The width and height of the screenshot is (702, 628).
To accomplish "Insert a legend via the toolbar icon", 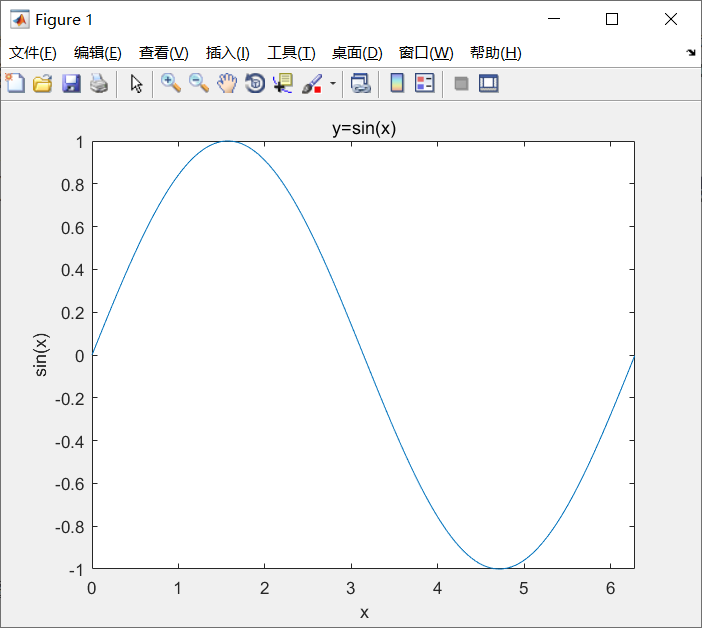I will [x=424, y=83].
